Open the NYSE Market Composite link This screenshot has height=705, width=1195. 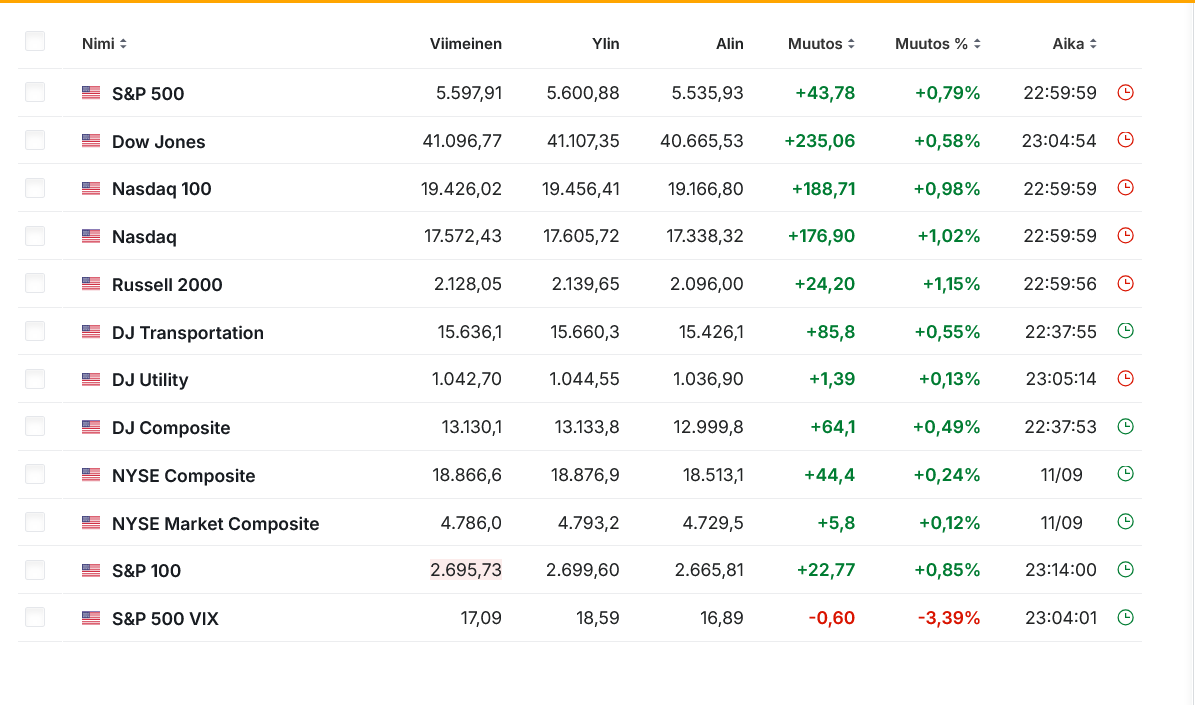coord(216,524)
